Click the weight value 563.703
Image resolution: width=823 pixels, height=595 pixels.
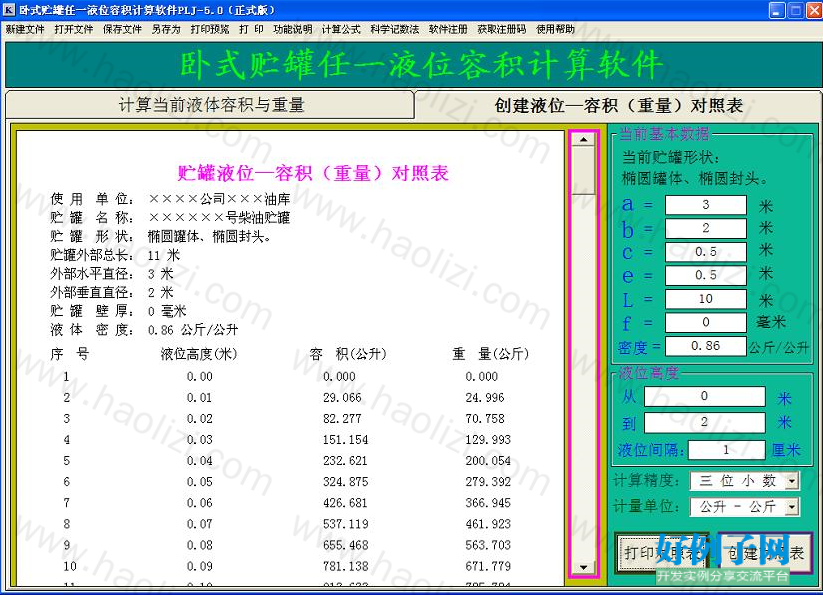[x=488, y=545]
